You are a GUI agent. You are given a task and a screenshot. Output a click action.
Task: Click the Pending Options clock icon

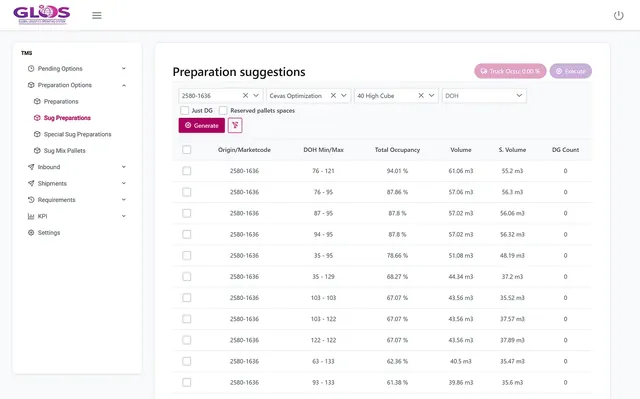[31, 69]
